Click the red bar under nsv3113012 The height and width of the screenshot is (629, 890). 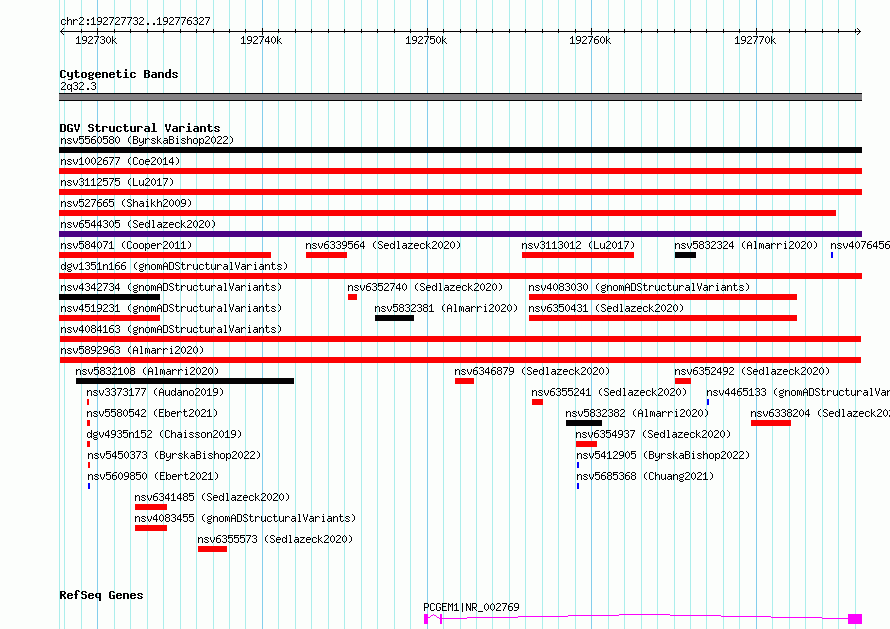pyautogui.click(x=578, y=255)
